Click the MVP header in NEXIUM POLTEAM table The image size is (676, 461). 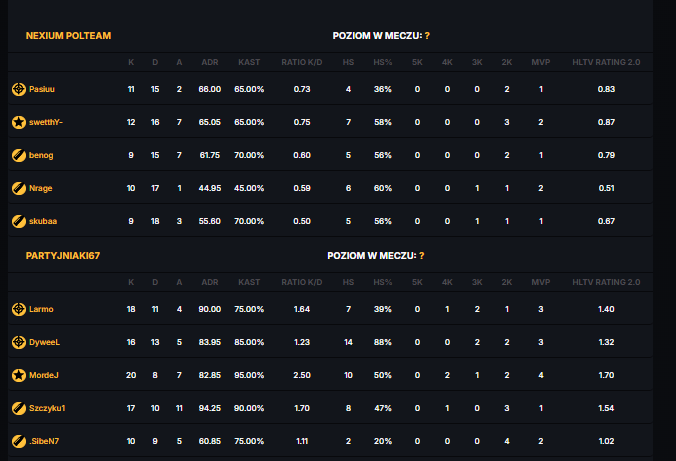click(541, 62)
